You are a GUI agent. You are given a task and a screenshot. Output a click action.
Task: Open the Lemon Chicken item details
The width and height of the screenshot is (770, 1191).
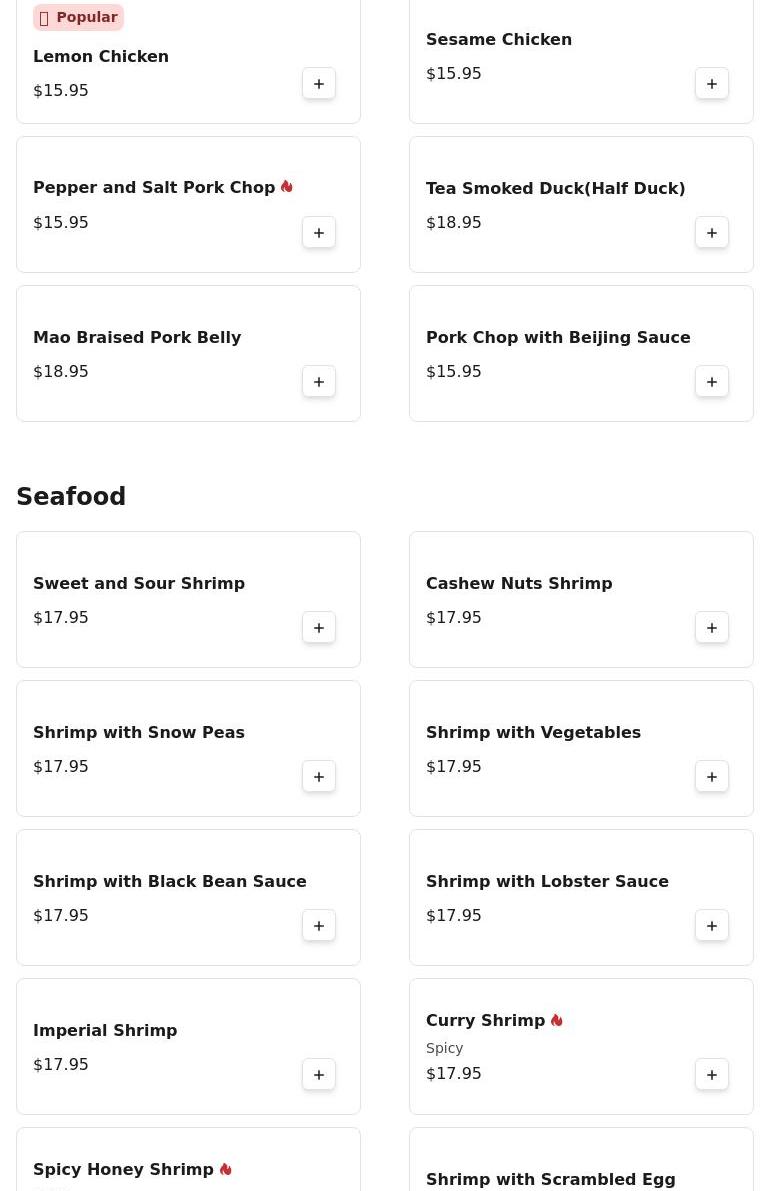point(101,57)
